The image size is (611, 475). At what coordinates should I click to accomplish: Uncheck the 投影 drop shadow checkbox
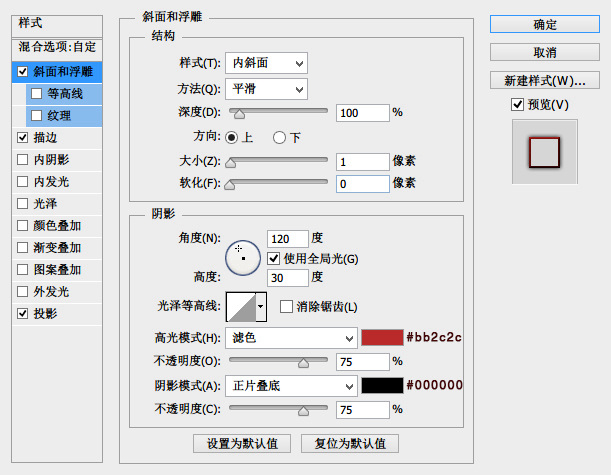tap(23, 313)
